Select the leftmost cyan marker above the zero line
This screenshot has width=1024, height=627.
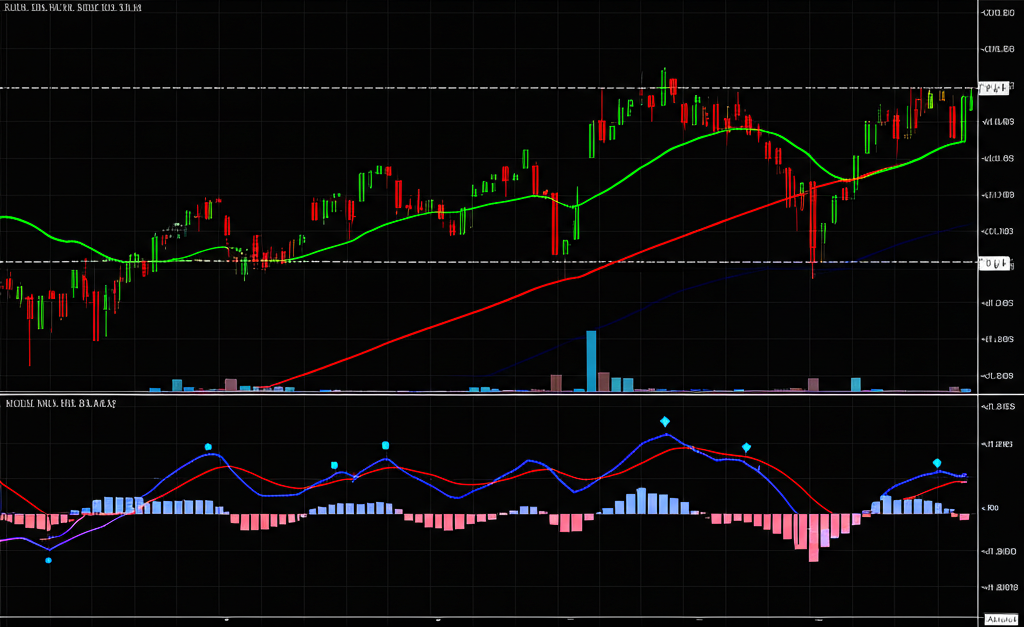tap(208, 446)
